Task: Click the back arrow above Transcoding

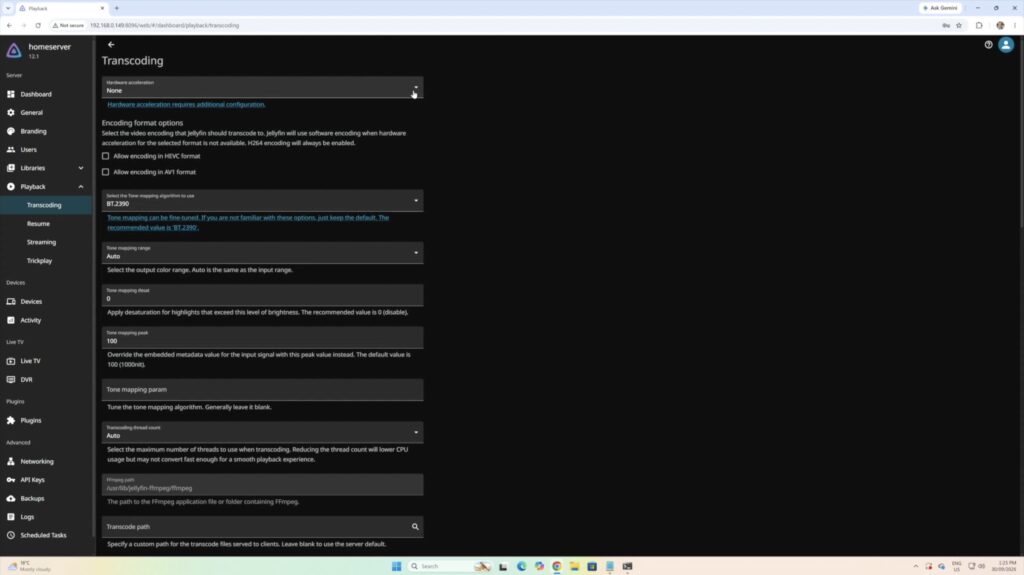Action: [x=111, y=44]
